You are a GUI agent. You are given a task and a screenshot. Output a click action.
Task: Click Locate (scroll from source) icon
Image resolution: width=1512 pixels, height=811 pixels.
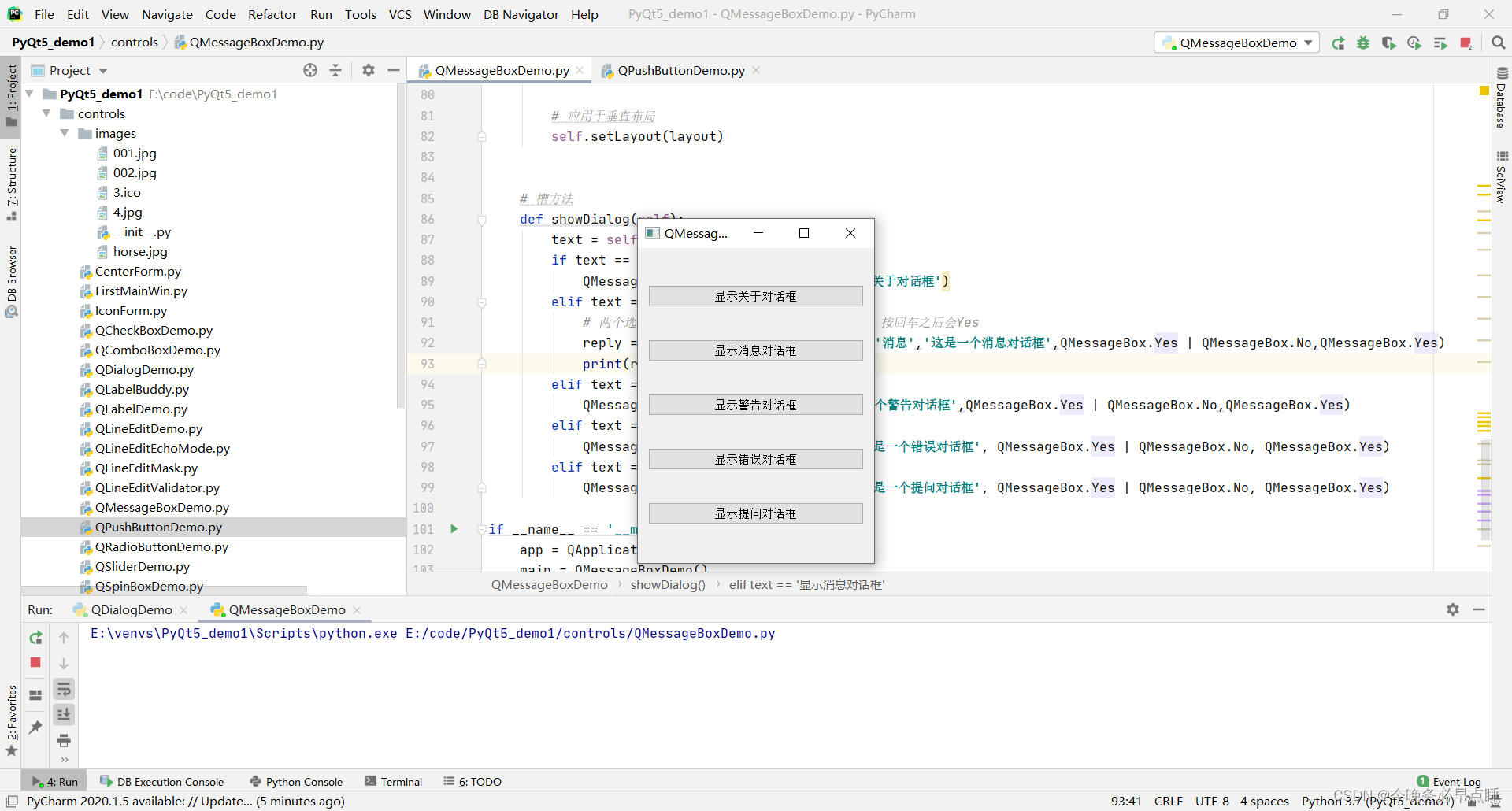pyautogui.click(x=310, y=71)
